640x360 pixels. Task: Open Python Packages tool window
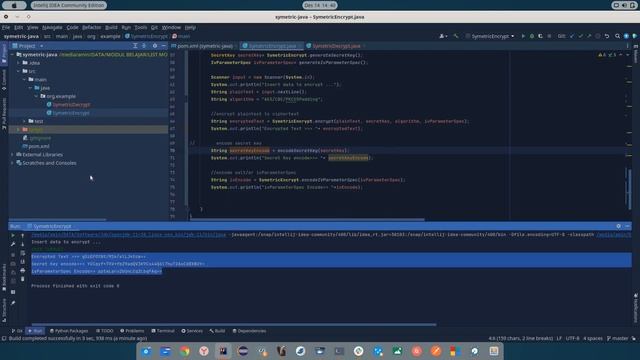pyautogui.click(x=69, y=331)
